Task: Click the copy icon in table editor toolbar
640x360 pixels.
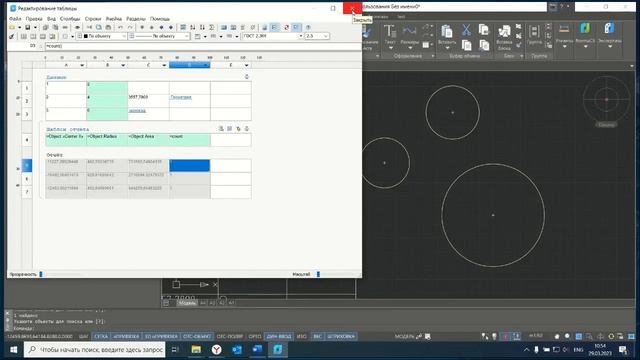Action: coord(99,27)
